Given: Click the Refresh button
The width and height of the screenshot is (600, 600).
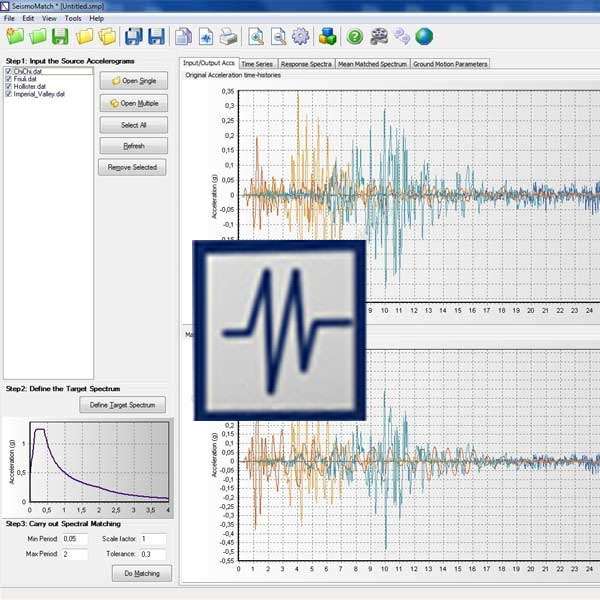Looking at the screenshot, I should (134, 146).
